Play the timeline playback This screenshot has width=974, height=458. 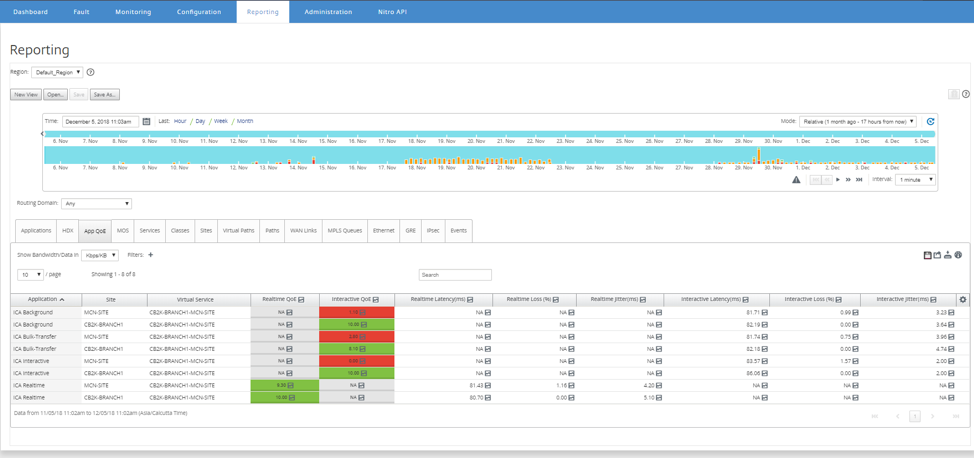(x=838, y=180)
